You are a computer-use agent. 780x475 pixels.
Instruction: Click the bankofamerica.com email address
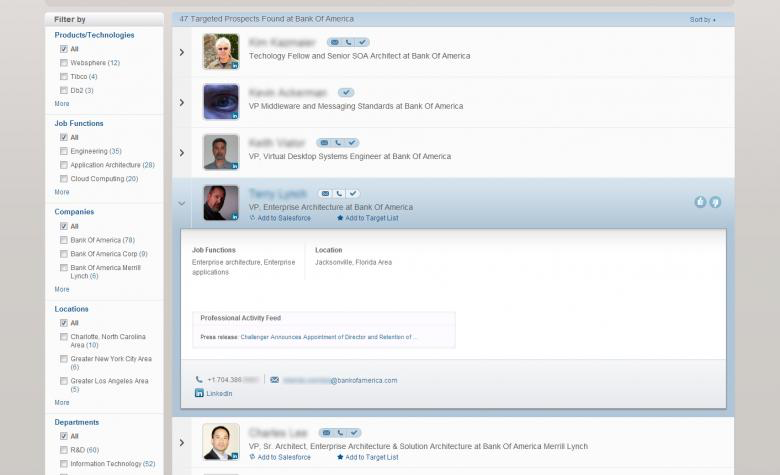coord(340,380)
